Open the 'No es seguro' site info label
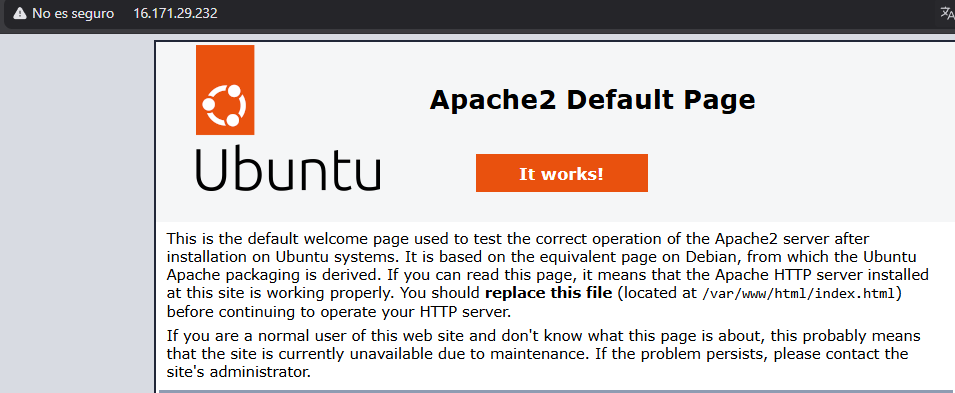This screenshot has height=393, width=955. coord(73,13)
